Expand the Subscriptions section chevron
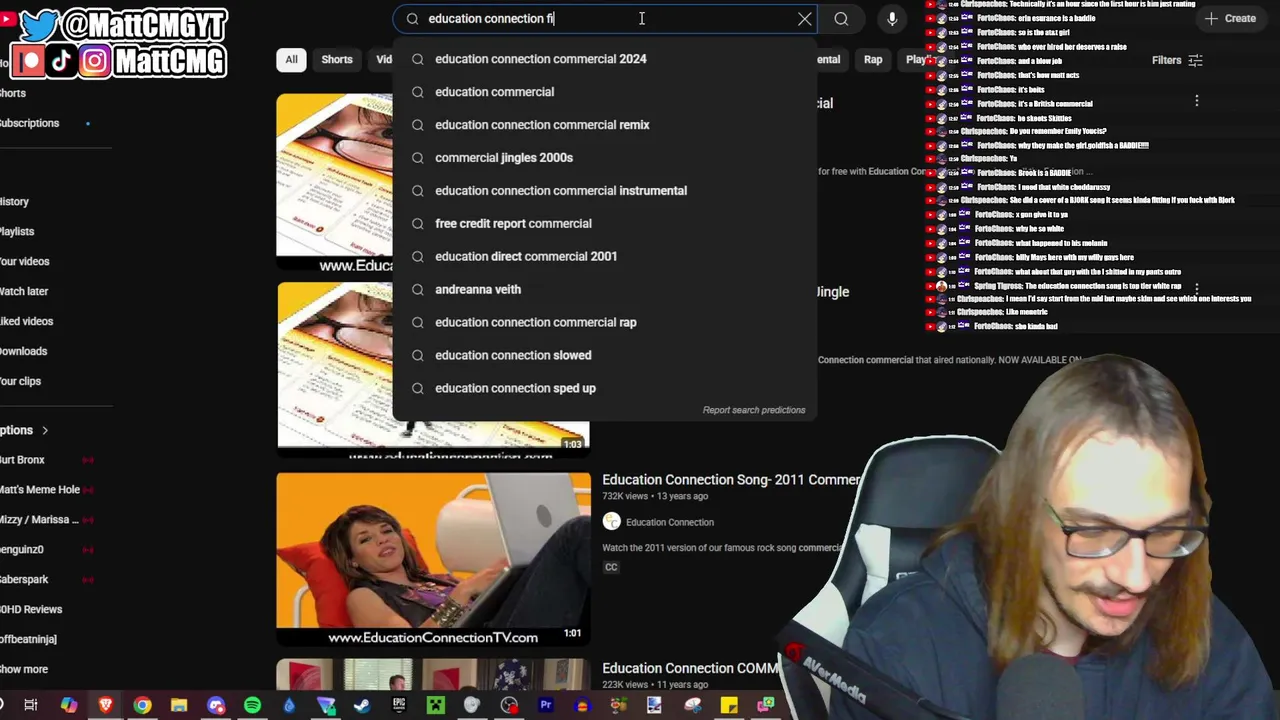1280x720 pixels. pyautogui.click(x=45, y=431)
